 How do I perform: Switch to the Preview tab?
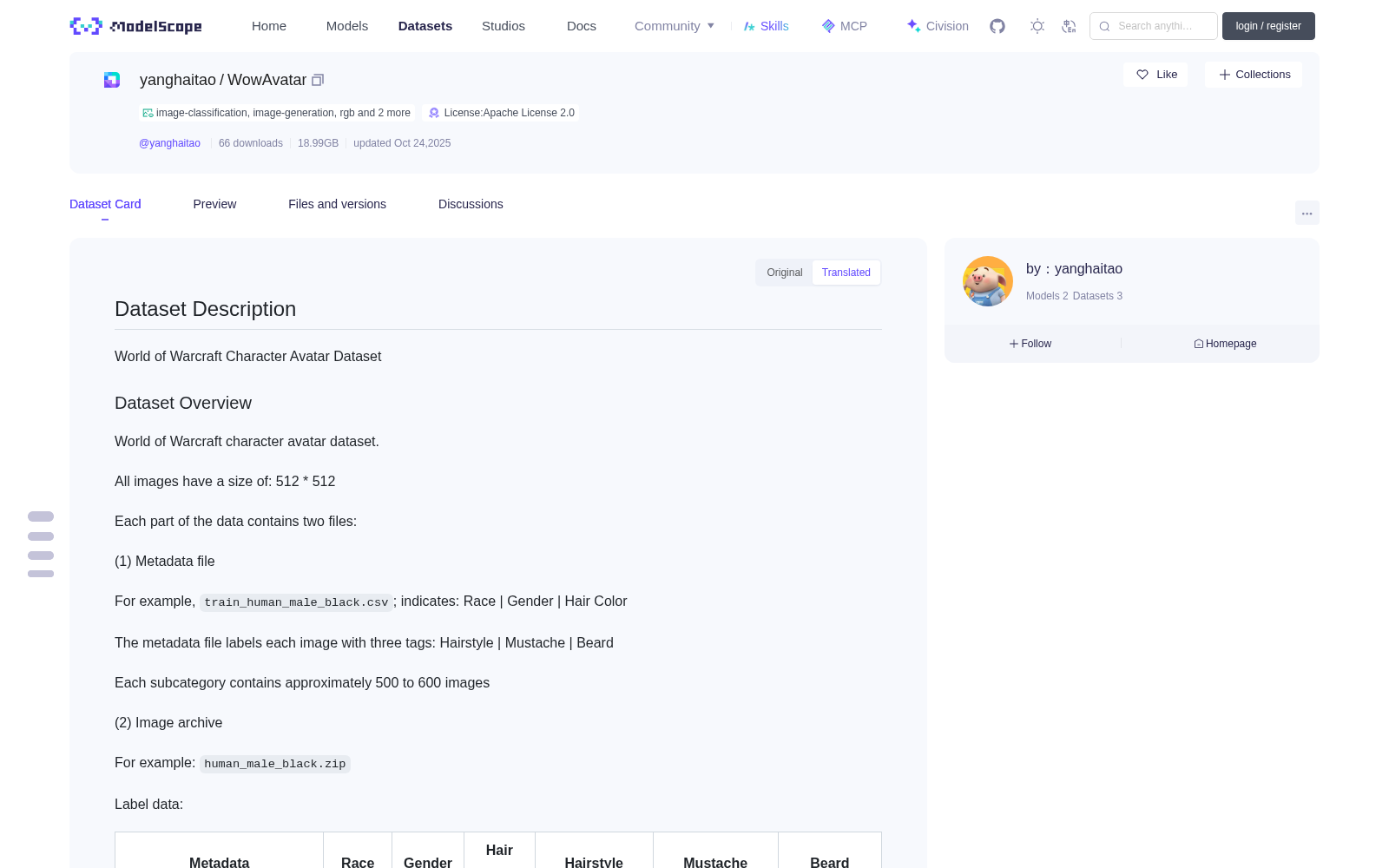click(x=214, y=204)
